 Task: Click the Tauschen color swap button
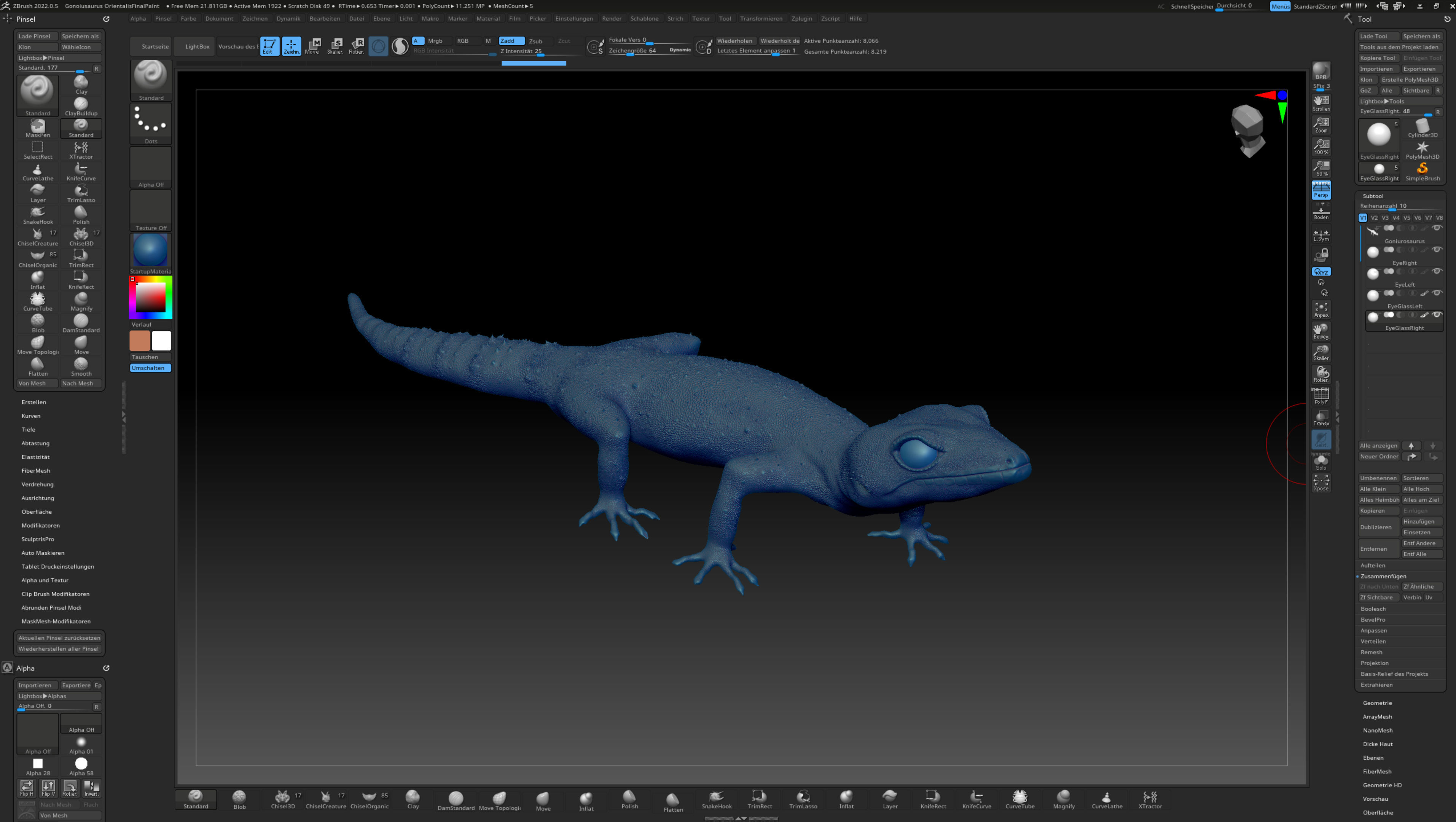[150, 357]
